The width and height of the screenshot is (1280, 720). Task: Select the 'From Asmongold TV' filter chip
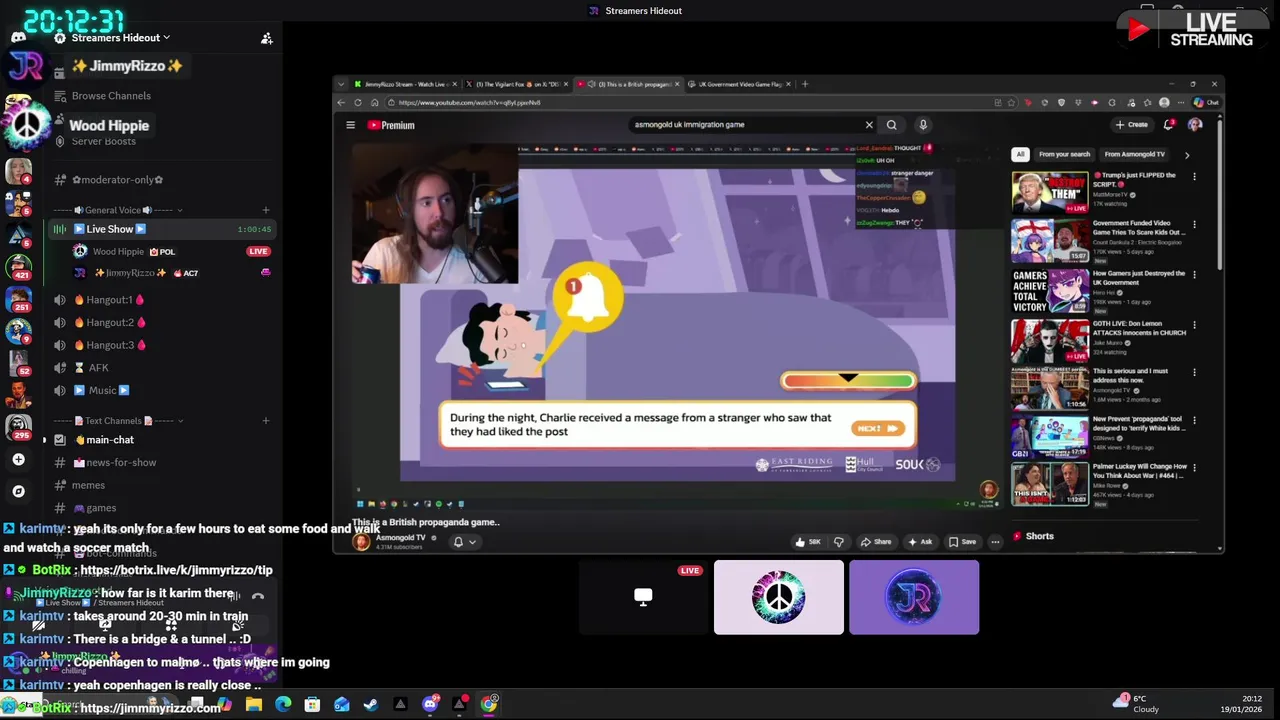pyautogui.click(x=1134, y=154)
